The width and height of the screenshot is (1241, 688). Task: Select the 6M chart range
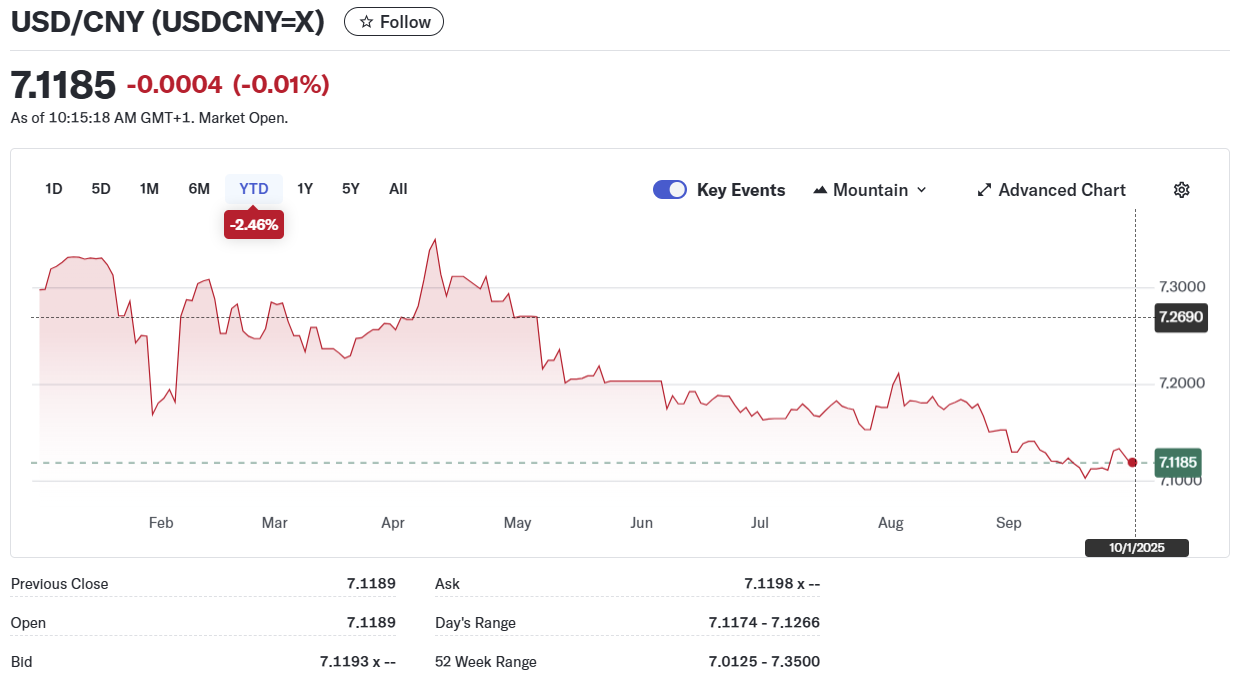(199, 189)
